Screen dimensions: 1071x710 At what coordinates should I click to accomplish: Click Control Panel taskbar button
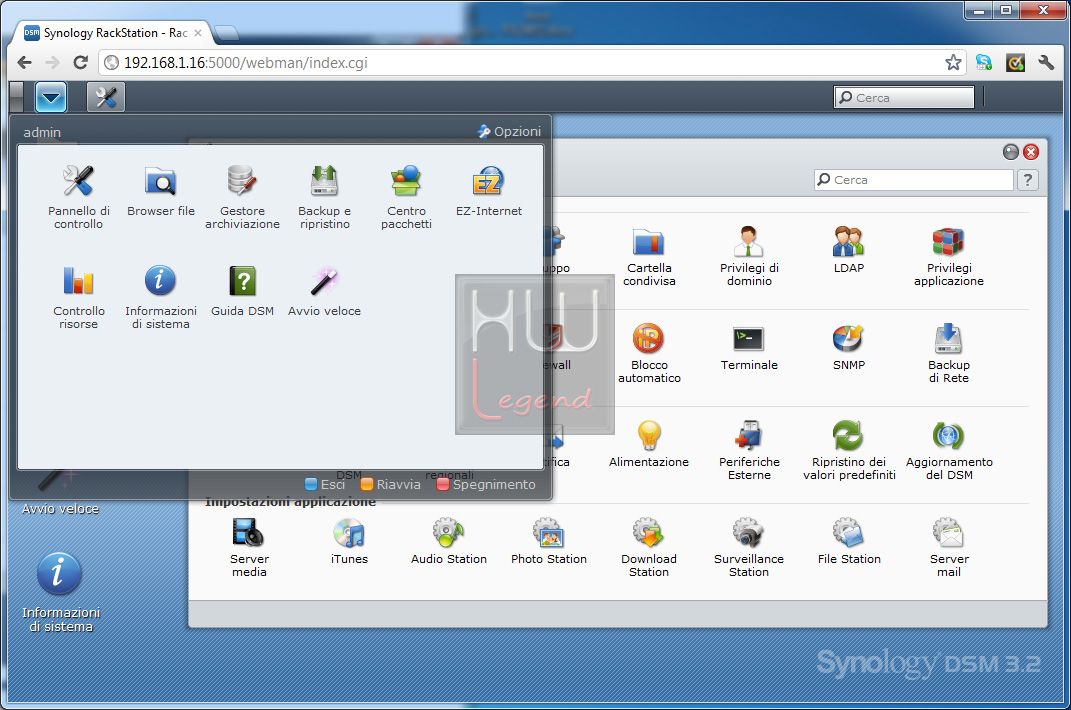pyautogui.click(x=106, y=97)
